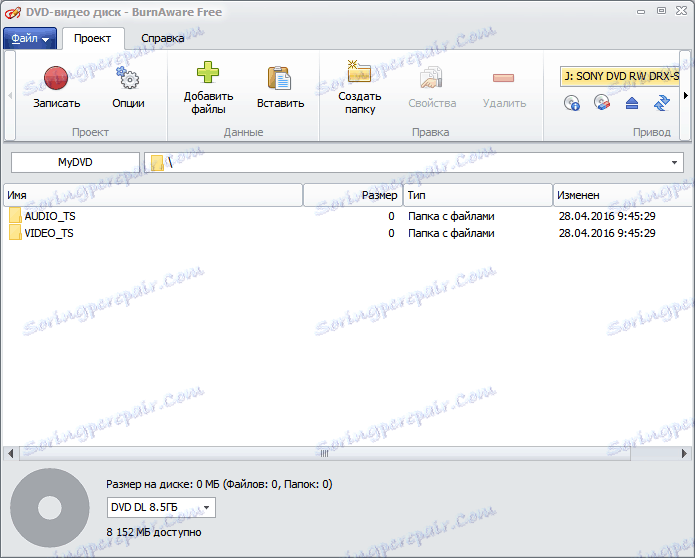Screen dimensions: 695x558
Task: Click '8 152 МБ доступно' text
Action: point(154,532)
